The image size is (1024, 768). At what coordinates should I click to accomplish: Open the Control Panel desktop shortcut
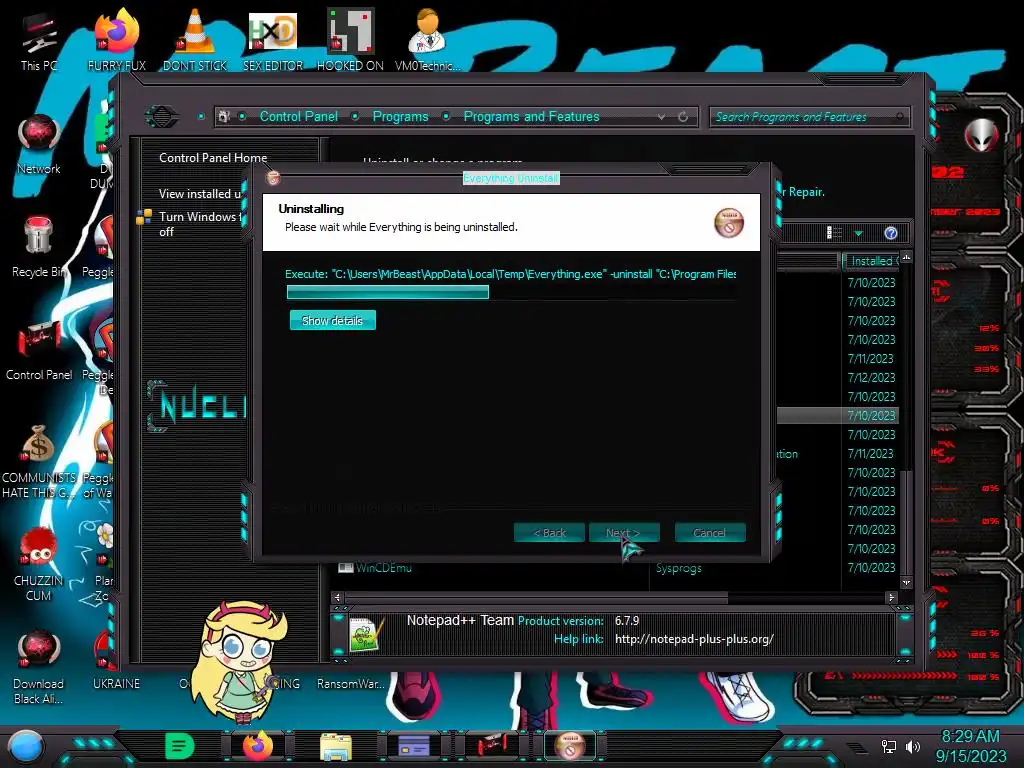point(39,351)
